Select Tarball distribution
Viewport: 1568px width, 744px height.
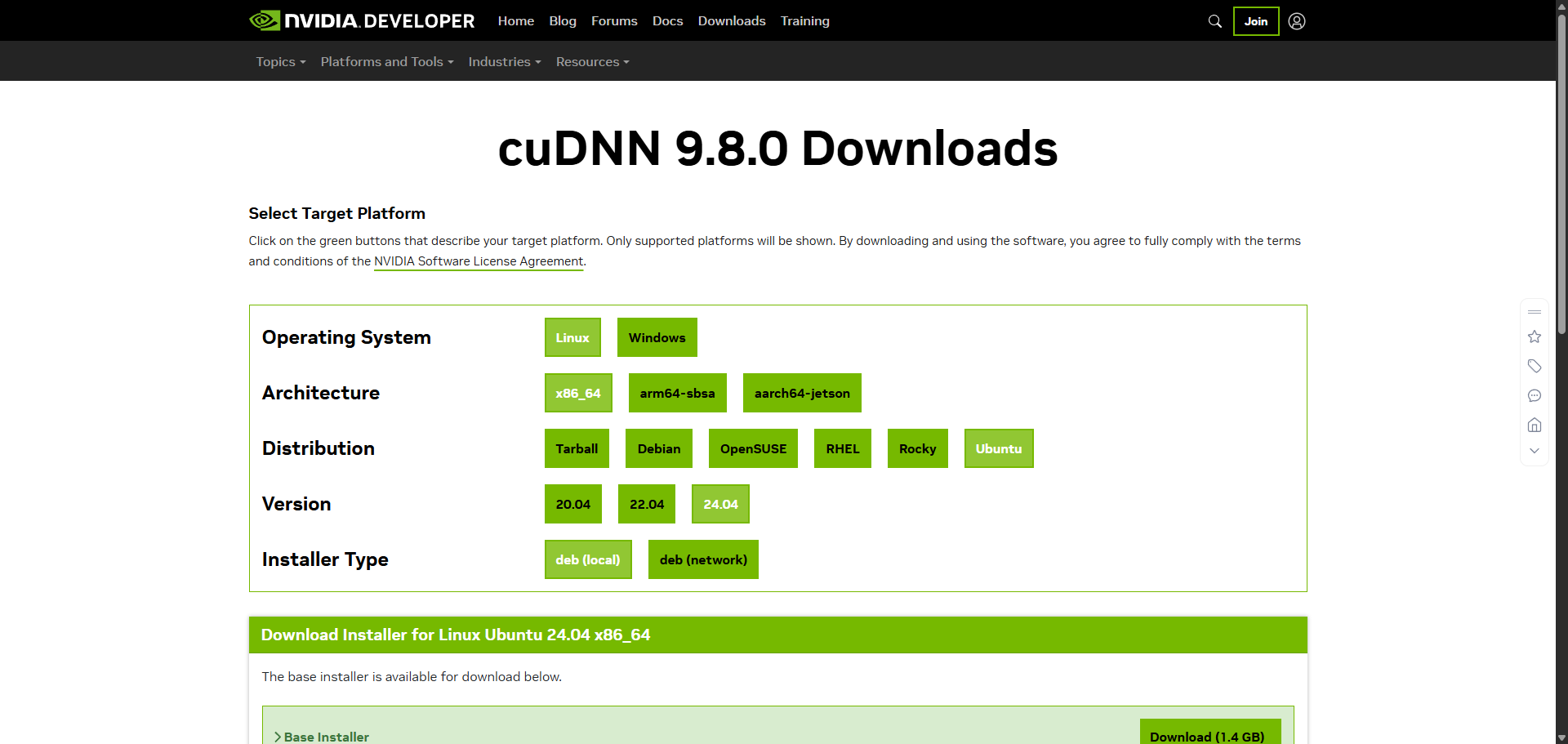[577, 448]
